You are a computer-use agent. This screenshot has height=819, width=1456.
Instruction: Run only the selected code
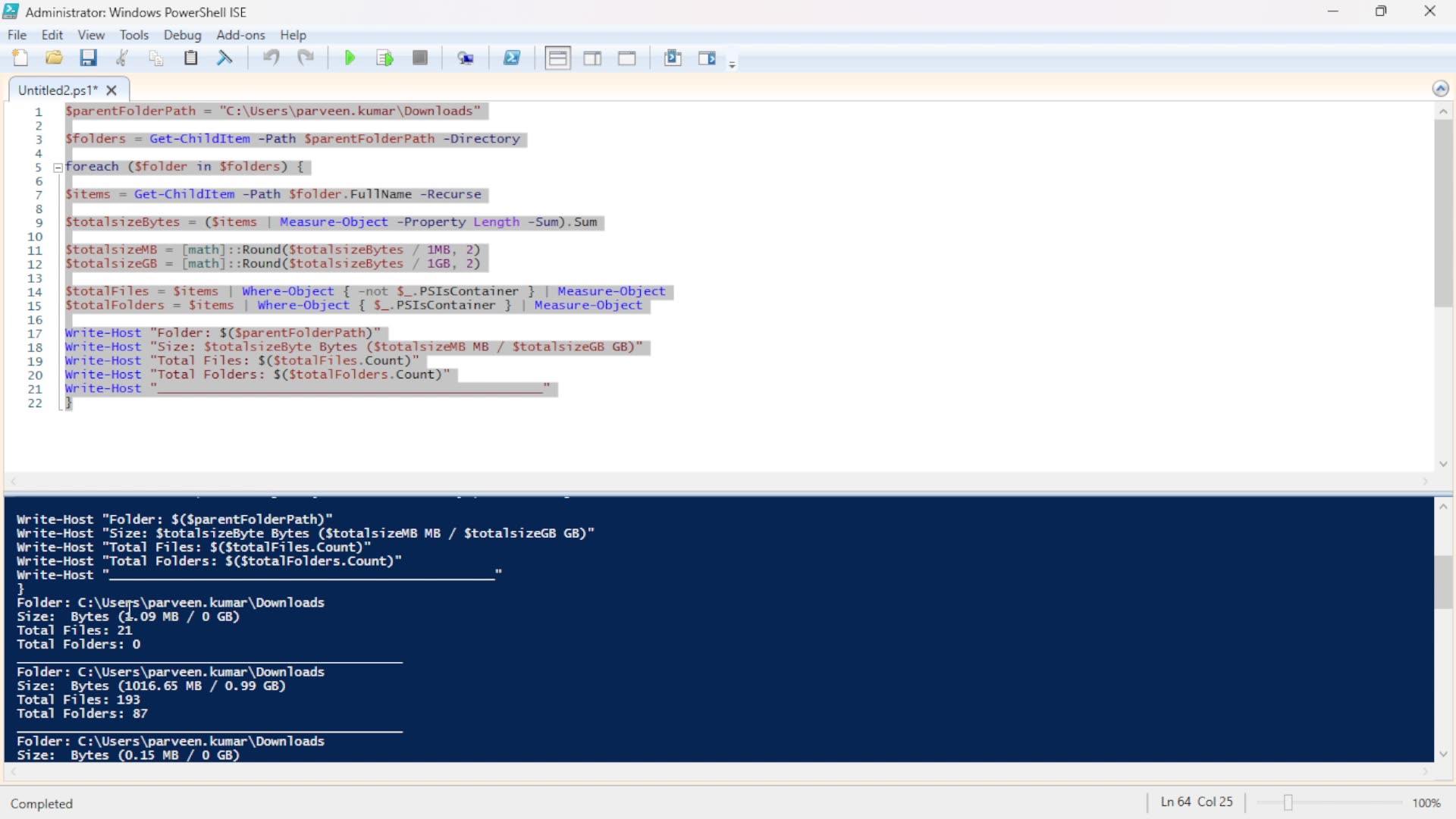pyautogui.click(x=384, y=57)
